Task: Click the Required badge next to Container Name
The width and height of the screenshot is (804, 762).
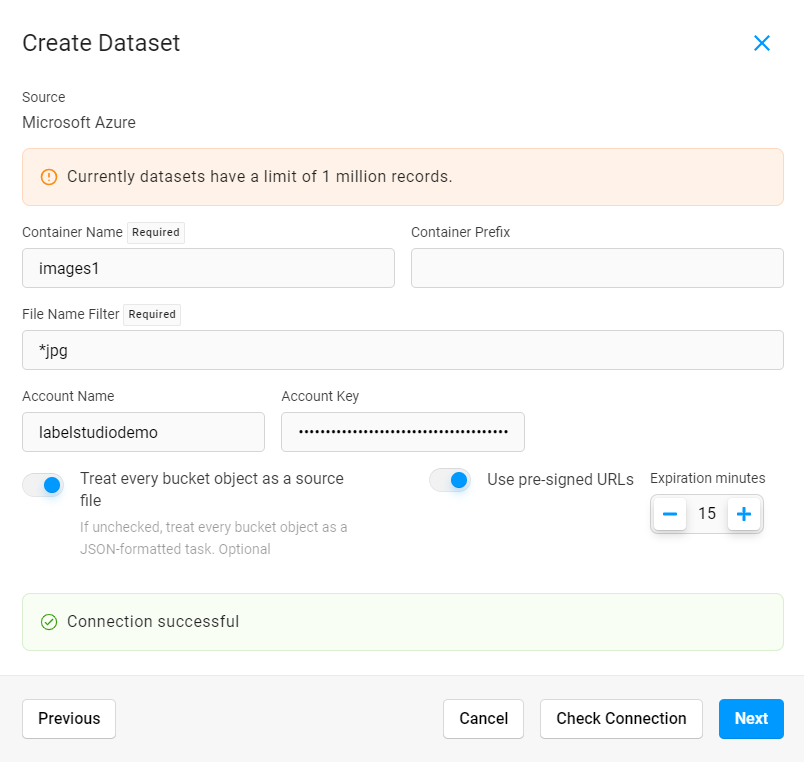Action: (x=156, y=232)
